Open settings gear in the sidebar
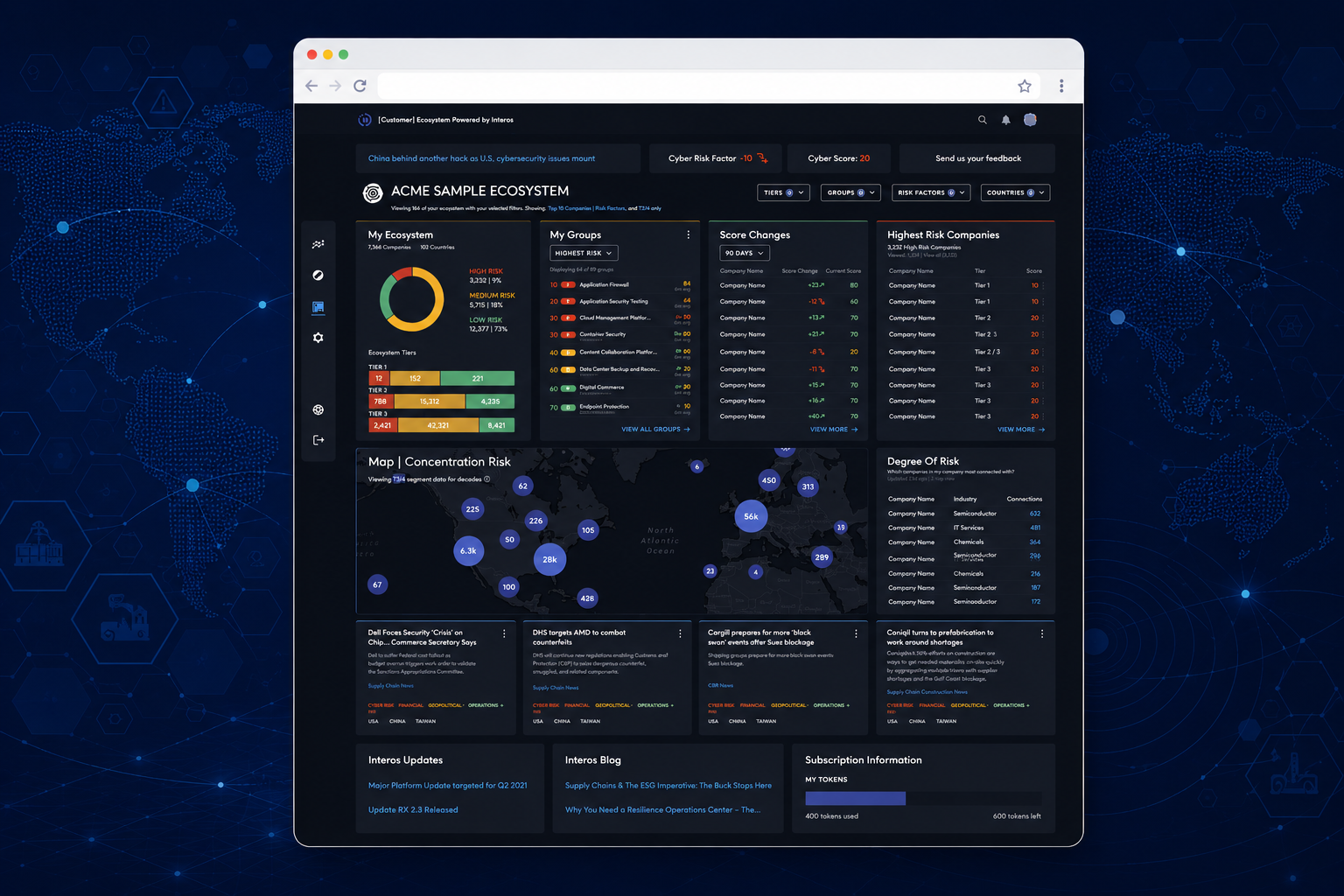Screen dimensions: 1344x896 tap(318, 338)
